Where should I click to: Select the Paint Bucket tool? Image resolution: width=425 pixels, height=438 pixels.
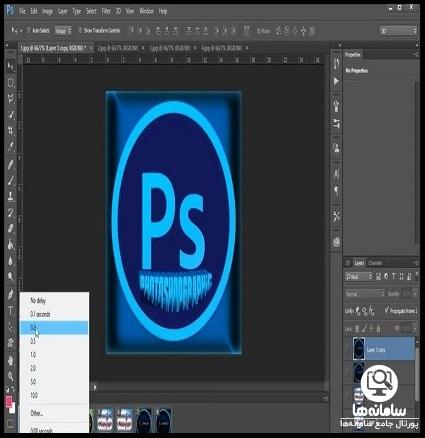[11, 245]
